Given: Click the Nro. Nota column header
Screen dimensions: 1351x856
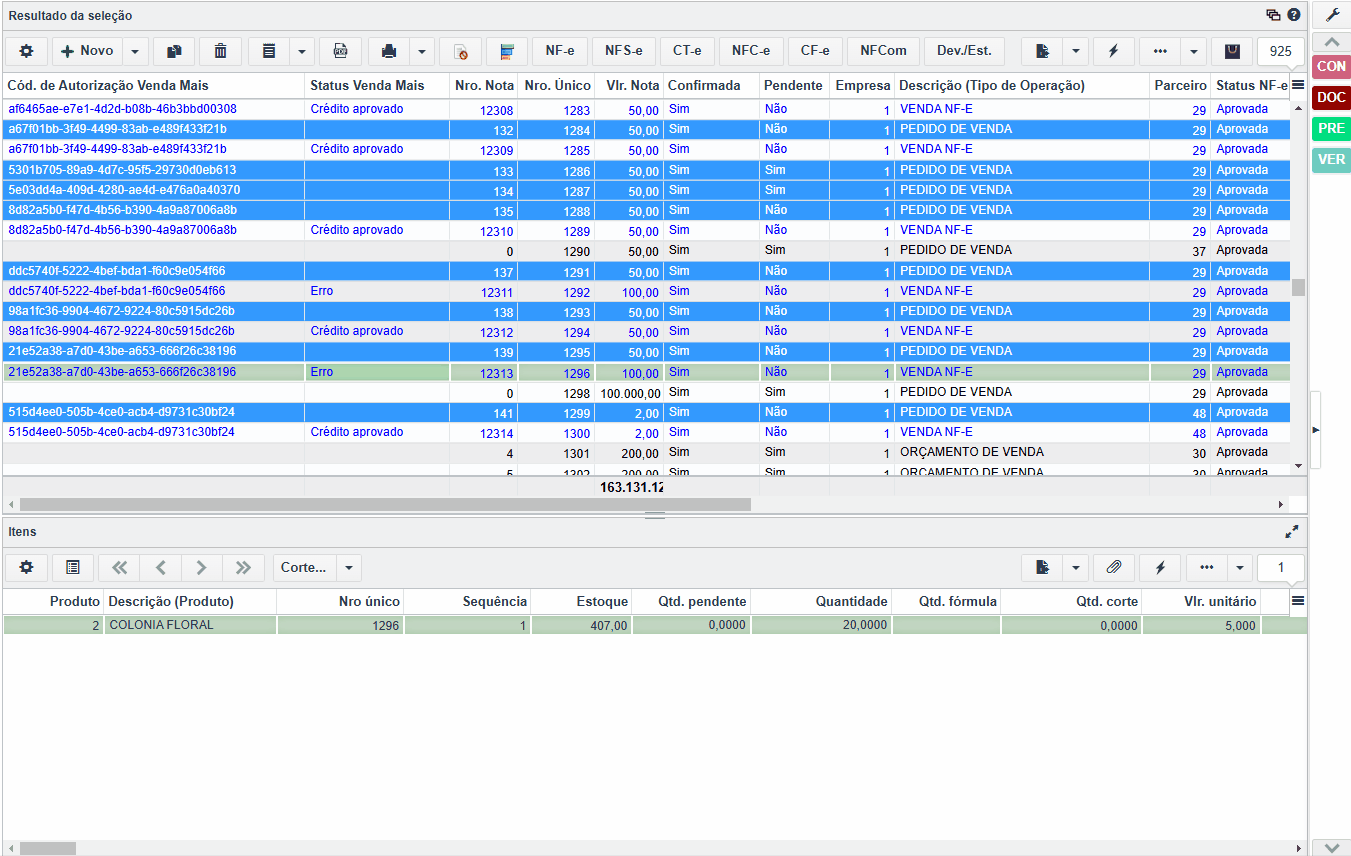Looking at the screenshot, I should tap(484, 86).
